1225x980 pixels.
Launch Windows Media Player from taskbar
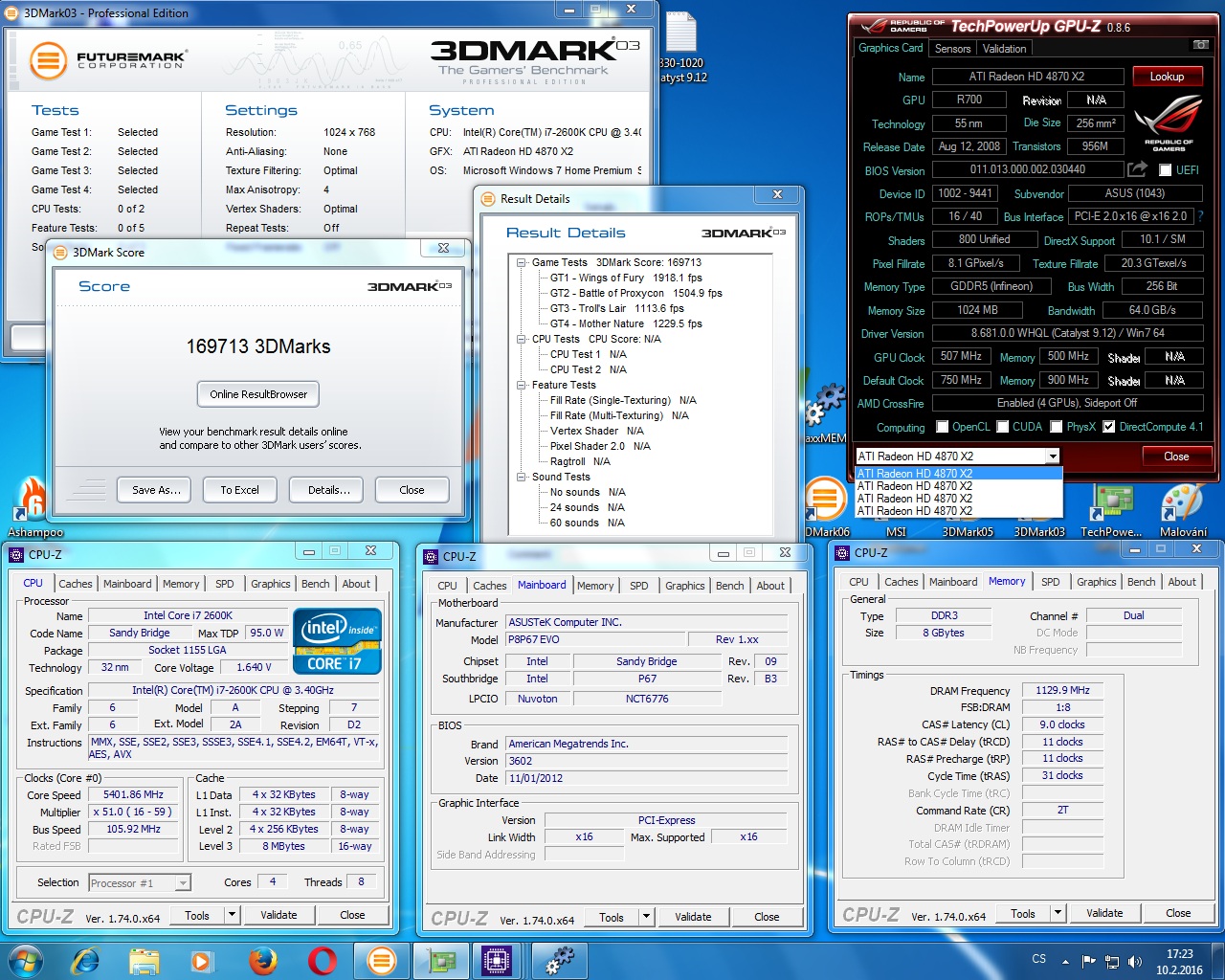tap(201, 960)
